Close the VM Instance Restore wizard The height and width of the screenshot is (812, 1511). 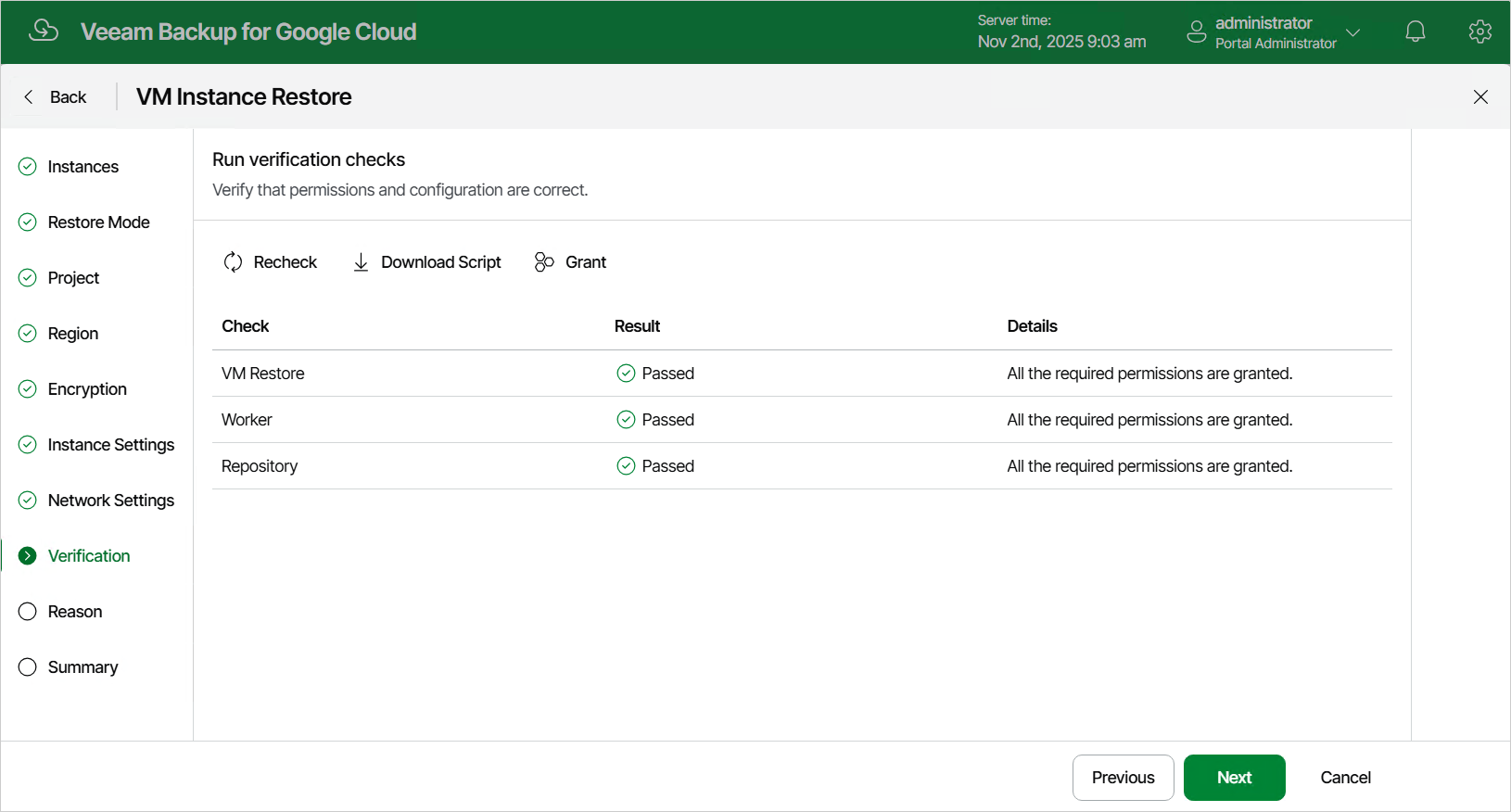coord(1480,96)
